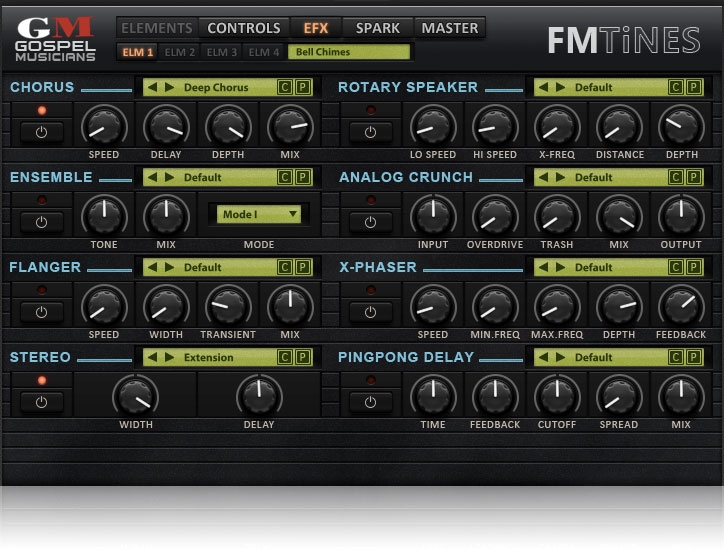The width and height of the screenshot is (724, 550).
Task: Switch to the SPARK tab
Action: [x=378, y=28]
